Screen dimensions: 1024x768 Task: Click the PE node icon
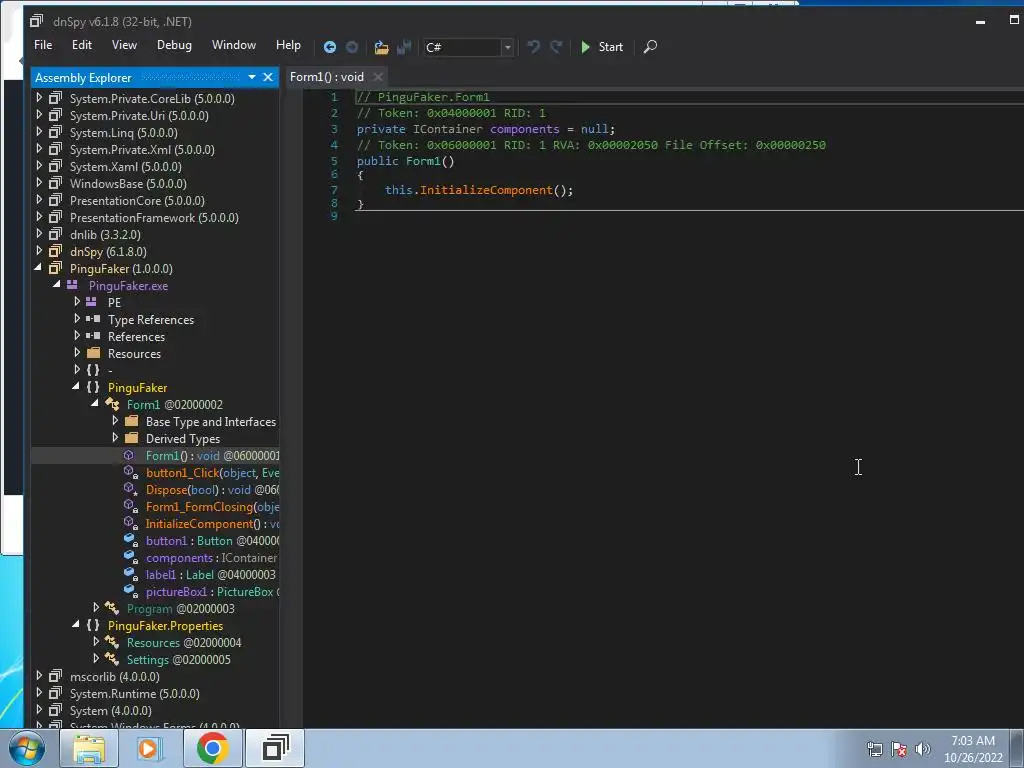click(x=91, y=302)
